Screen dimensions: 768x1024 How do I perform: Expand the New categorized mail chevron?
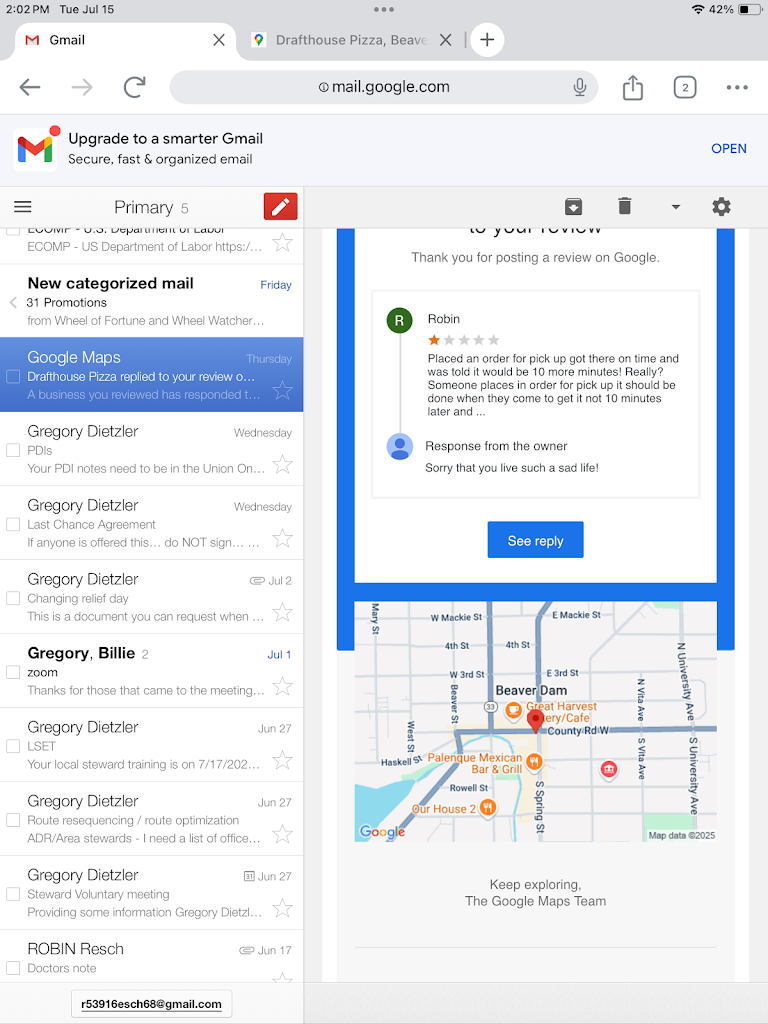coord(13,302)
